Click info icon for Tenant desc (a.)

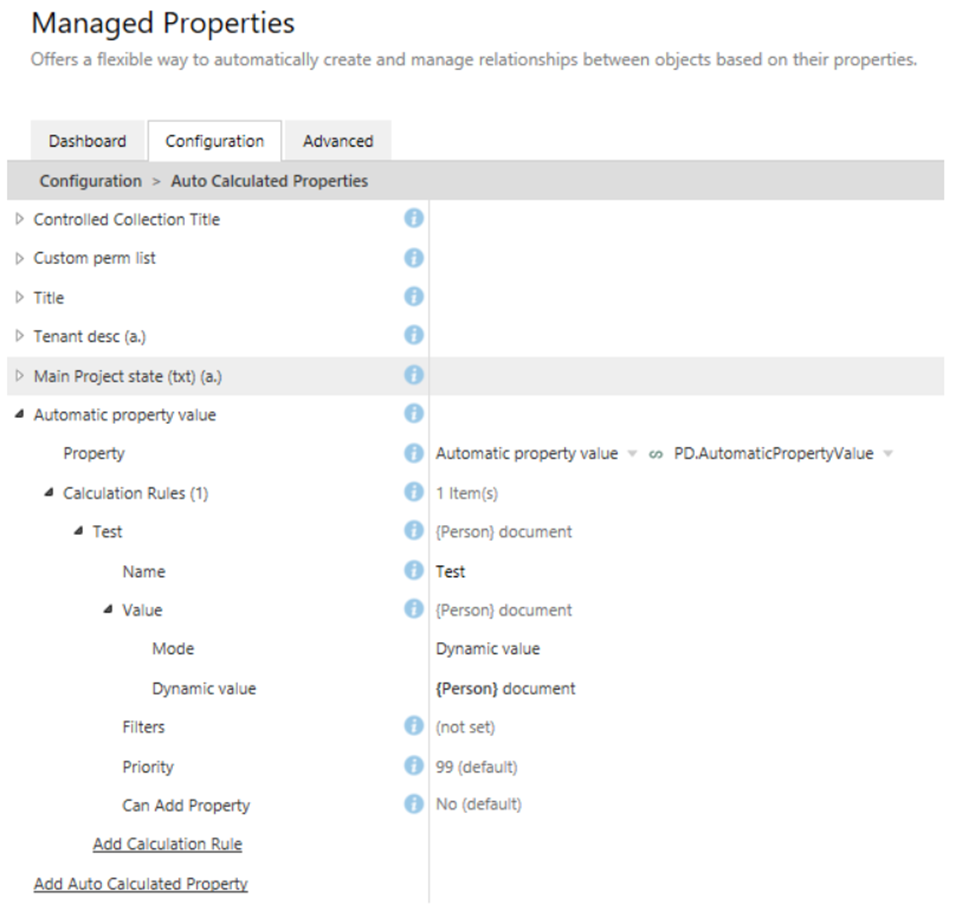[414, 335]
